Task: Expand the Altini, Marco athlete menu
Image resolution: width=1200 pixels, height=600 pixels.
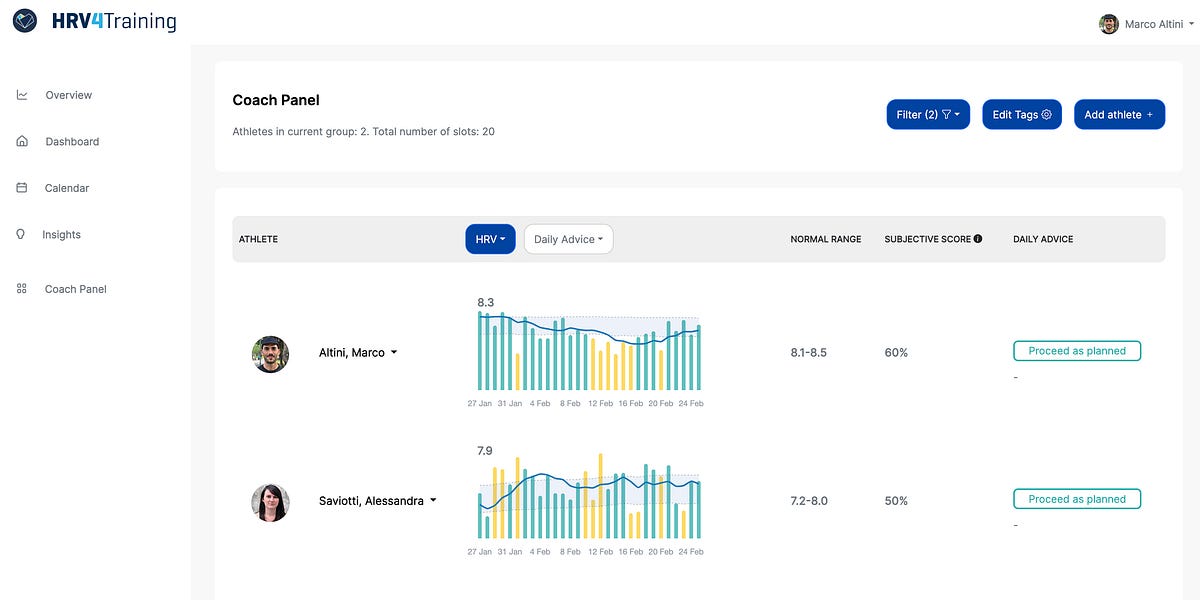Action: click(x=358, y=353)
